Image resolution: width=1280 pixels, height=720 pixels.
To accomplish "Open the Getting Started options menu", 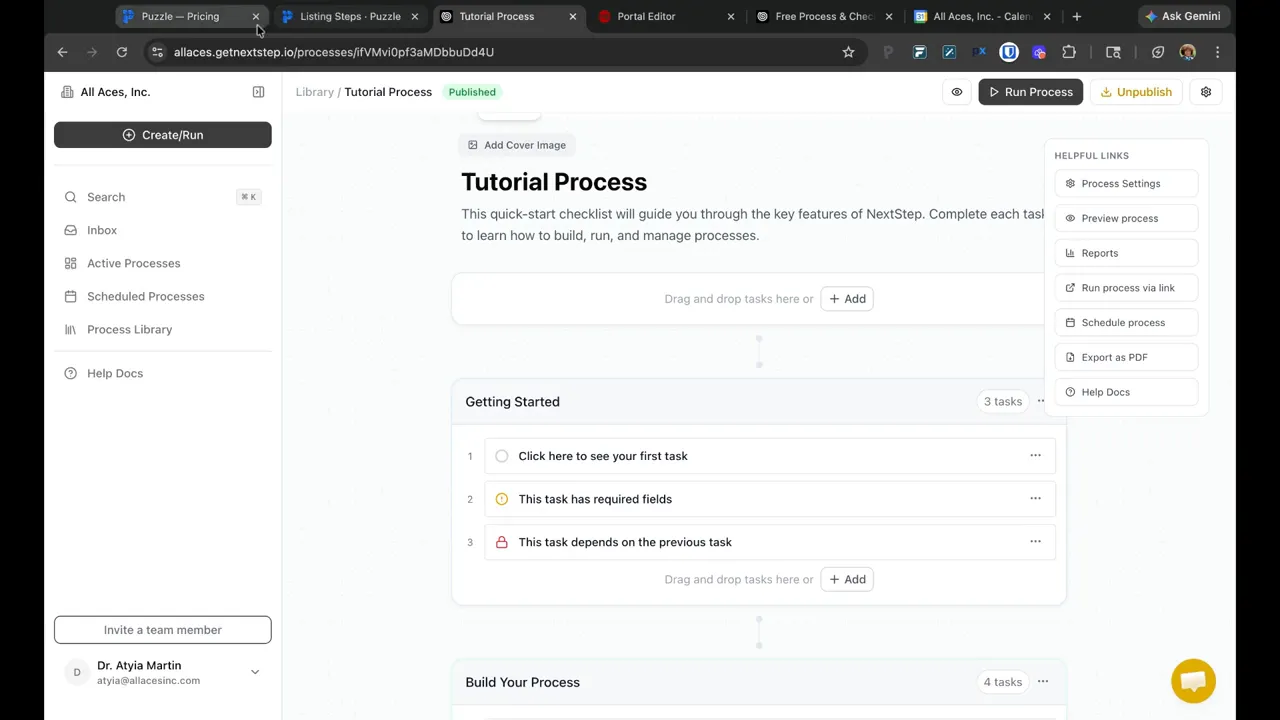I will click(1041, 401).
